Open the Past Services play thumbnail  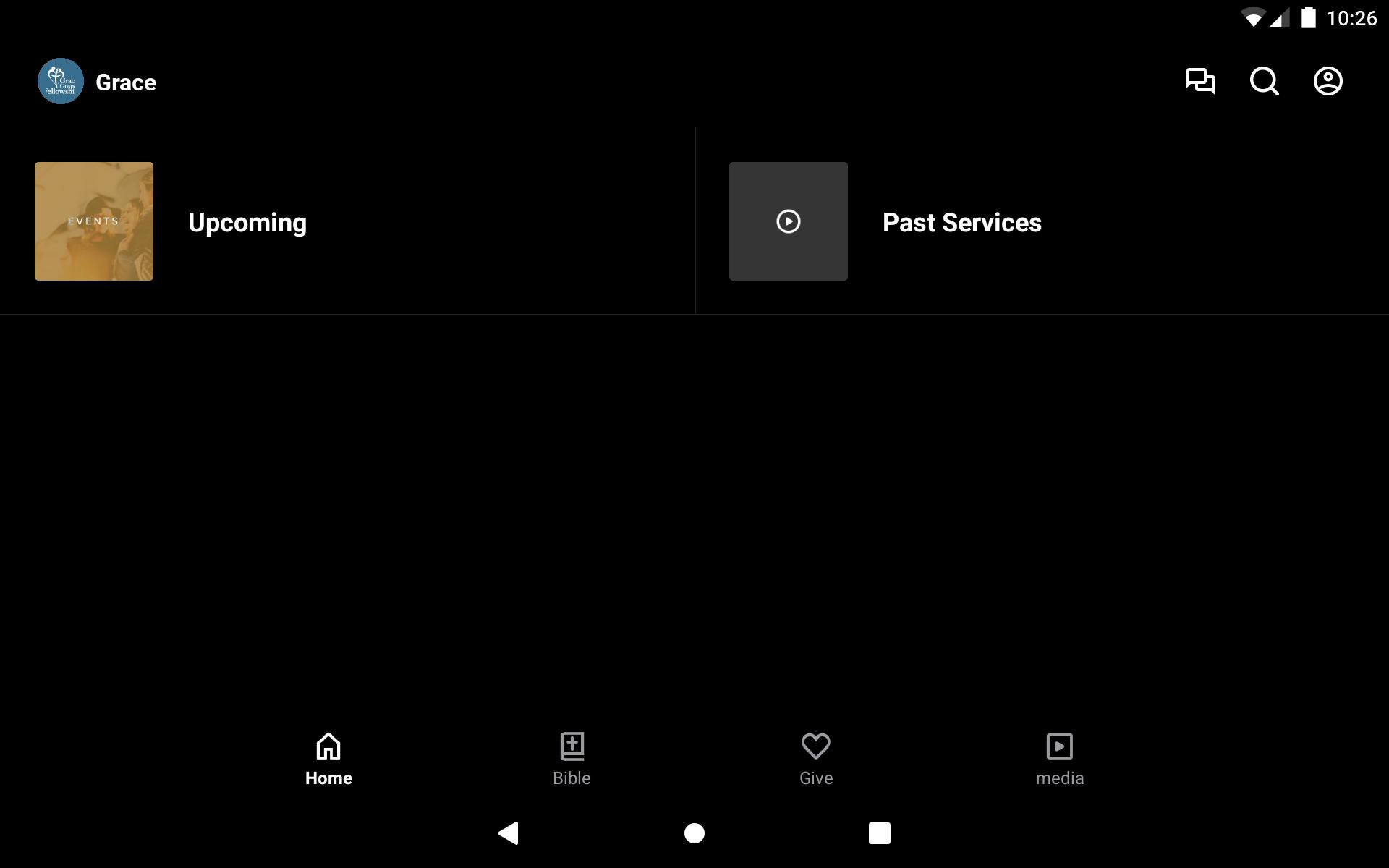(x=789, y=221)
